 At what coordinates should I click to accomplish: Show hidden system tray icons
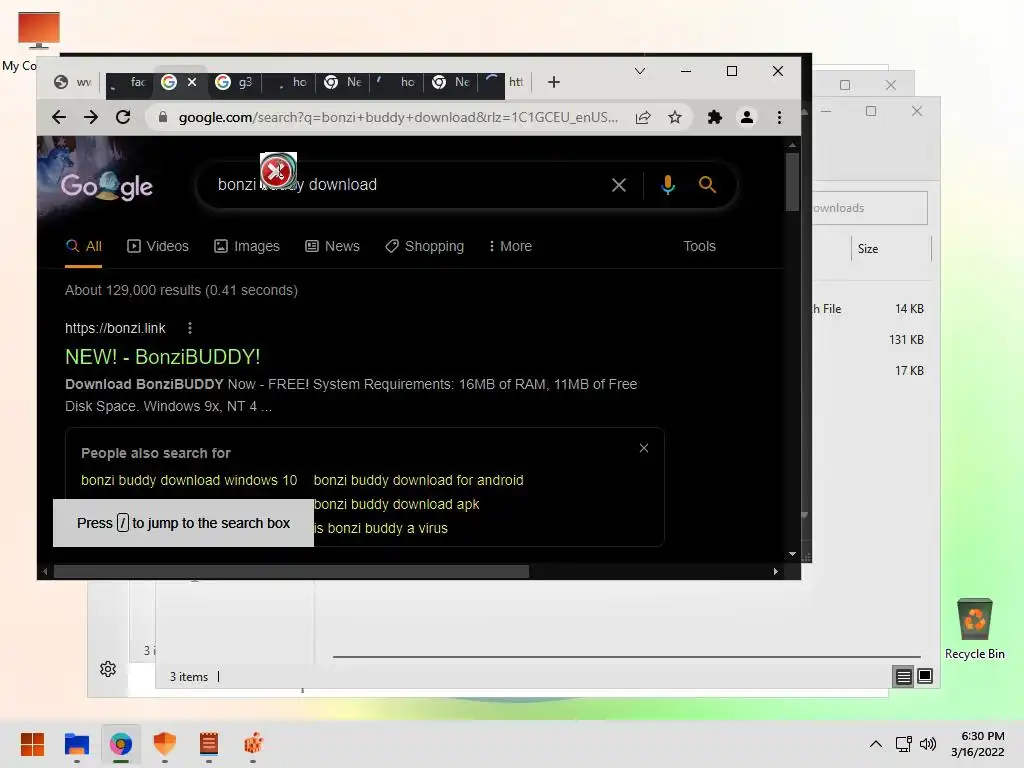pyautogui.click(x=876, y=744)
